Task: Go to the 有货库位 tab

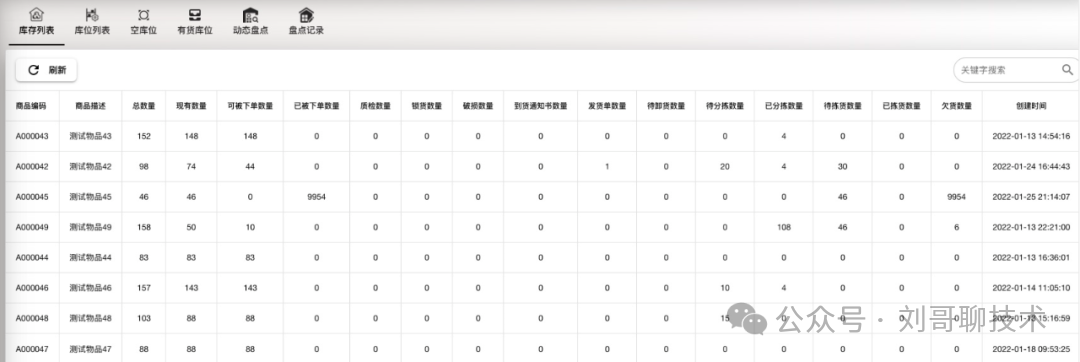Action: (x=195, y=22)
